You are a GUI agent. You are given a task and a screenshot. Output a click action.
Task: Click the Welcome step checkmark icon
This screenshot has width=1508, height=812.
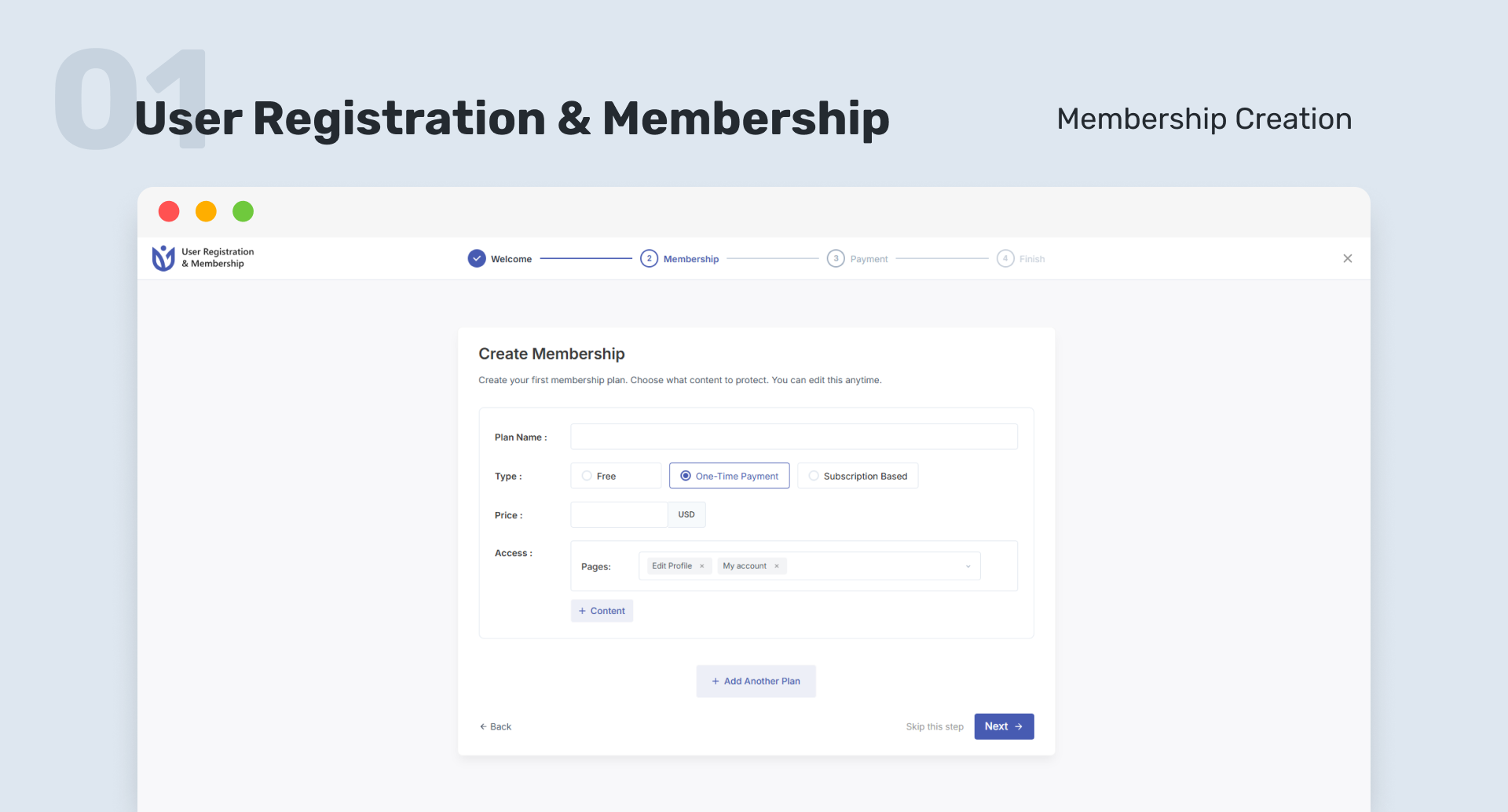(477, 258)
